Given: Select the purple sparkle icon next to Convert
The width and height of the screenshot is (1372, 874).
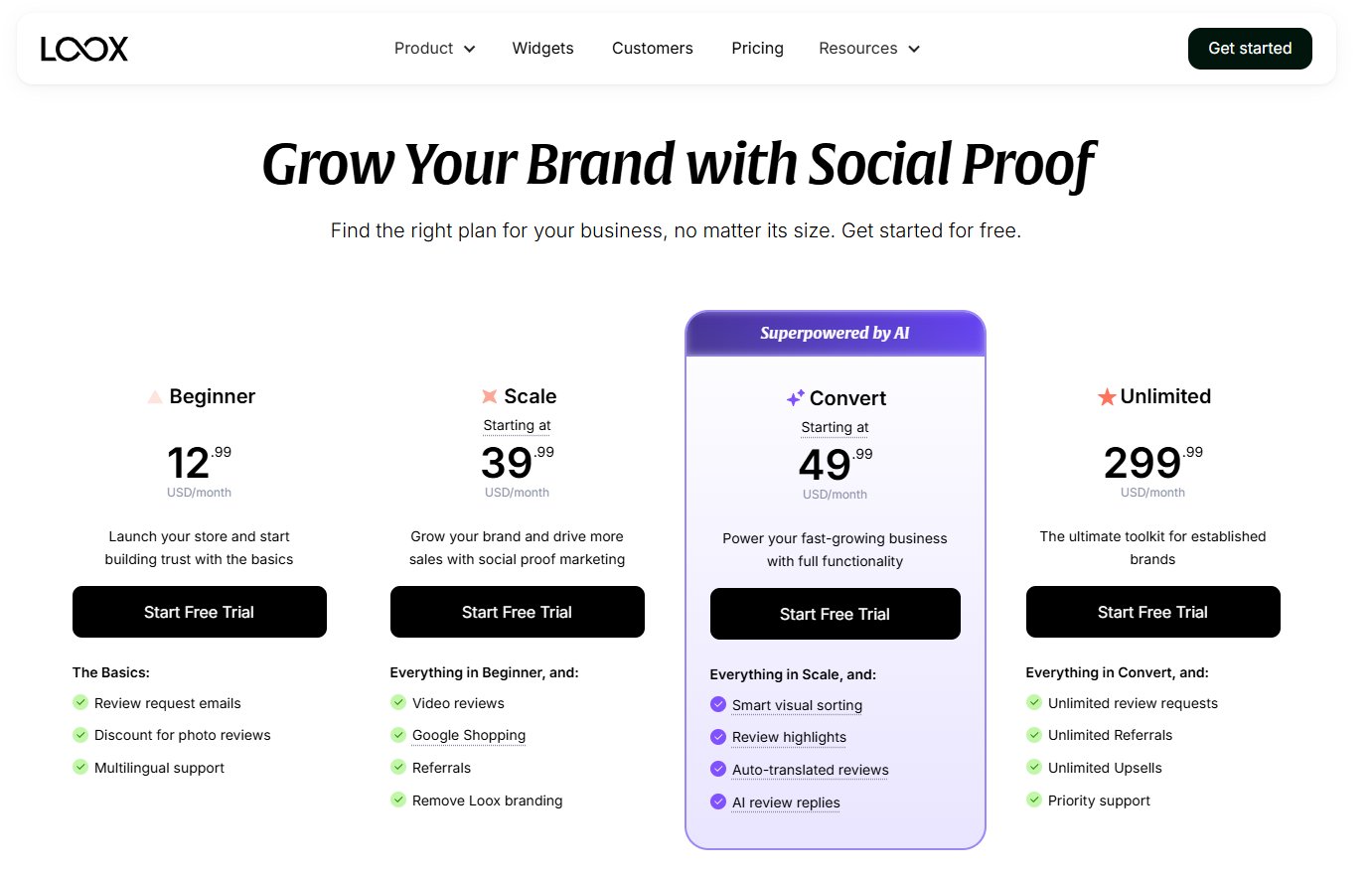Looking at the screenshot, I should pyautogui.click(x=794, y=397).
